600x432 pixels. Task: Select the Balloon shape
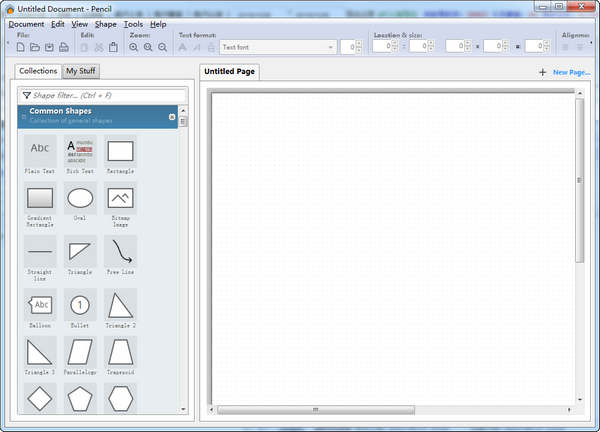(x=40, y=304)
